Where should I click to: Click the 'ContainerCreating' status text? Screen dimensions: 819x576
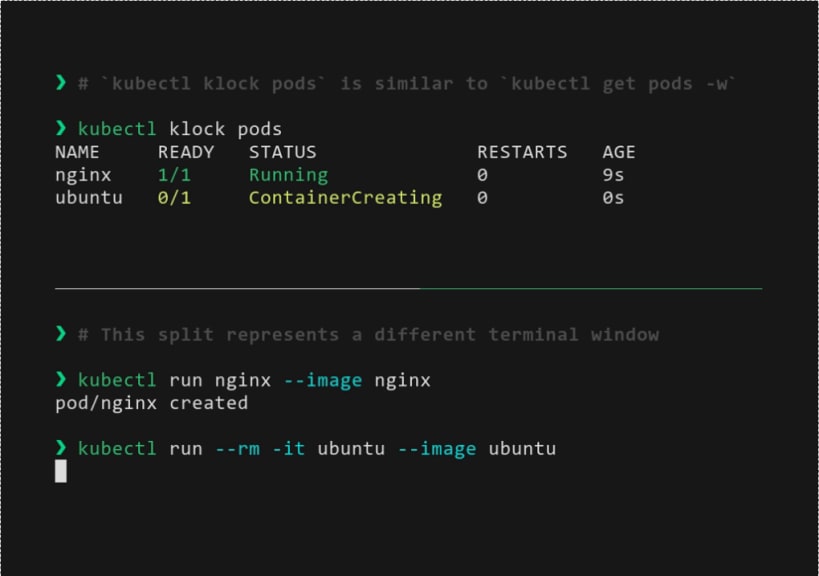point(345,198)
